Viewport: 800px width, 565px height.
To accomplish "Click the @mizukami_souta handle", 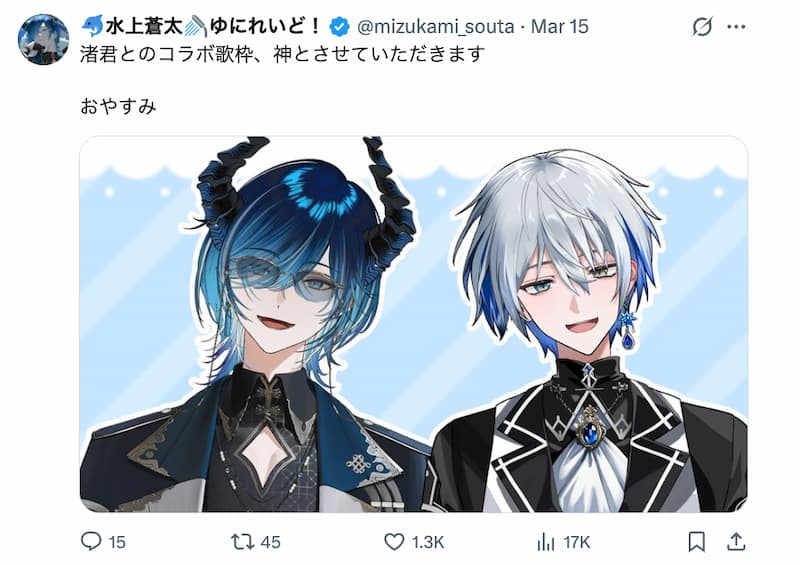I will point(435,27).
